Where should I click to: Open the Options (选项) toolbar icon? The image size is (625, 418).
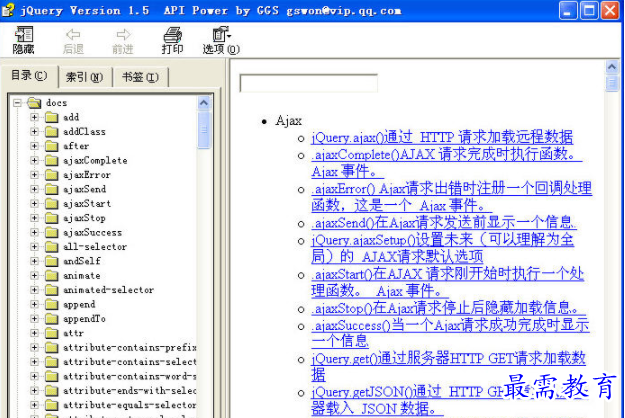tap(221, 34)
